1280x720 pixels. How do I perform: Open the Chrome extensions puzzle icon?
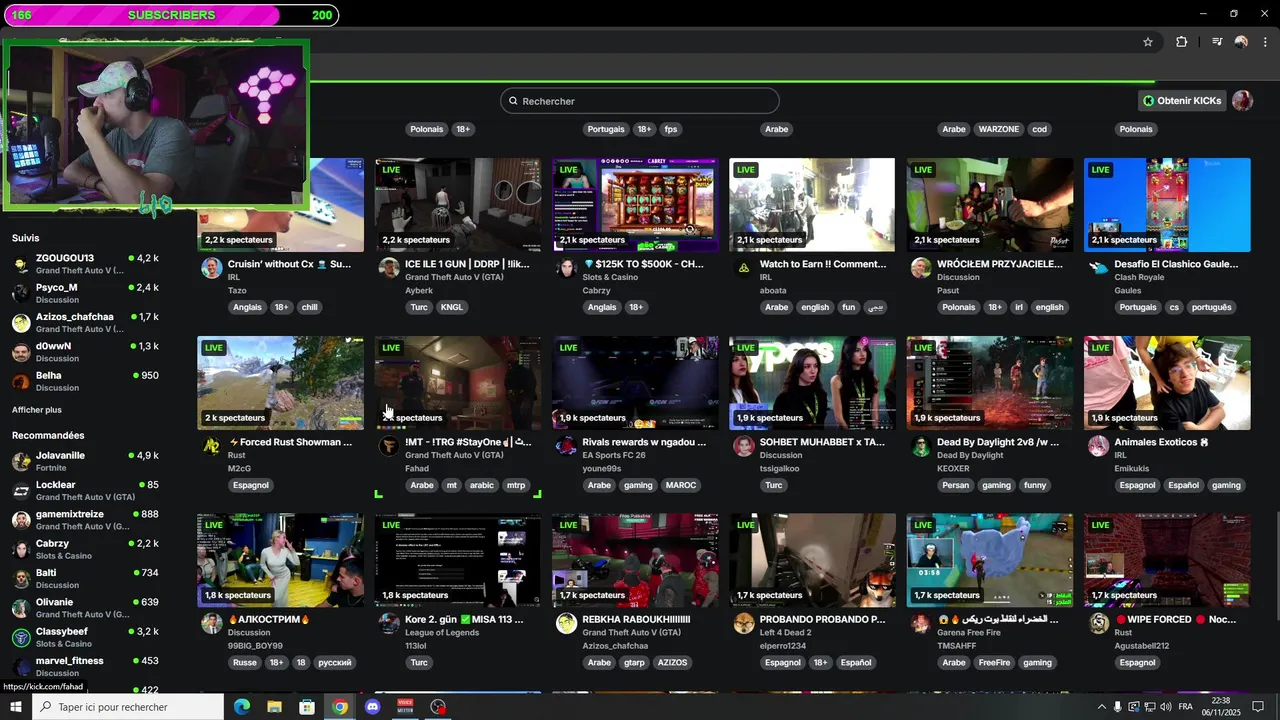(x=1182, y=42)
